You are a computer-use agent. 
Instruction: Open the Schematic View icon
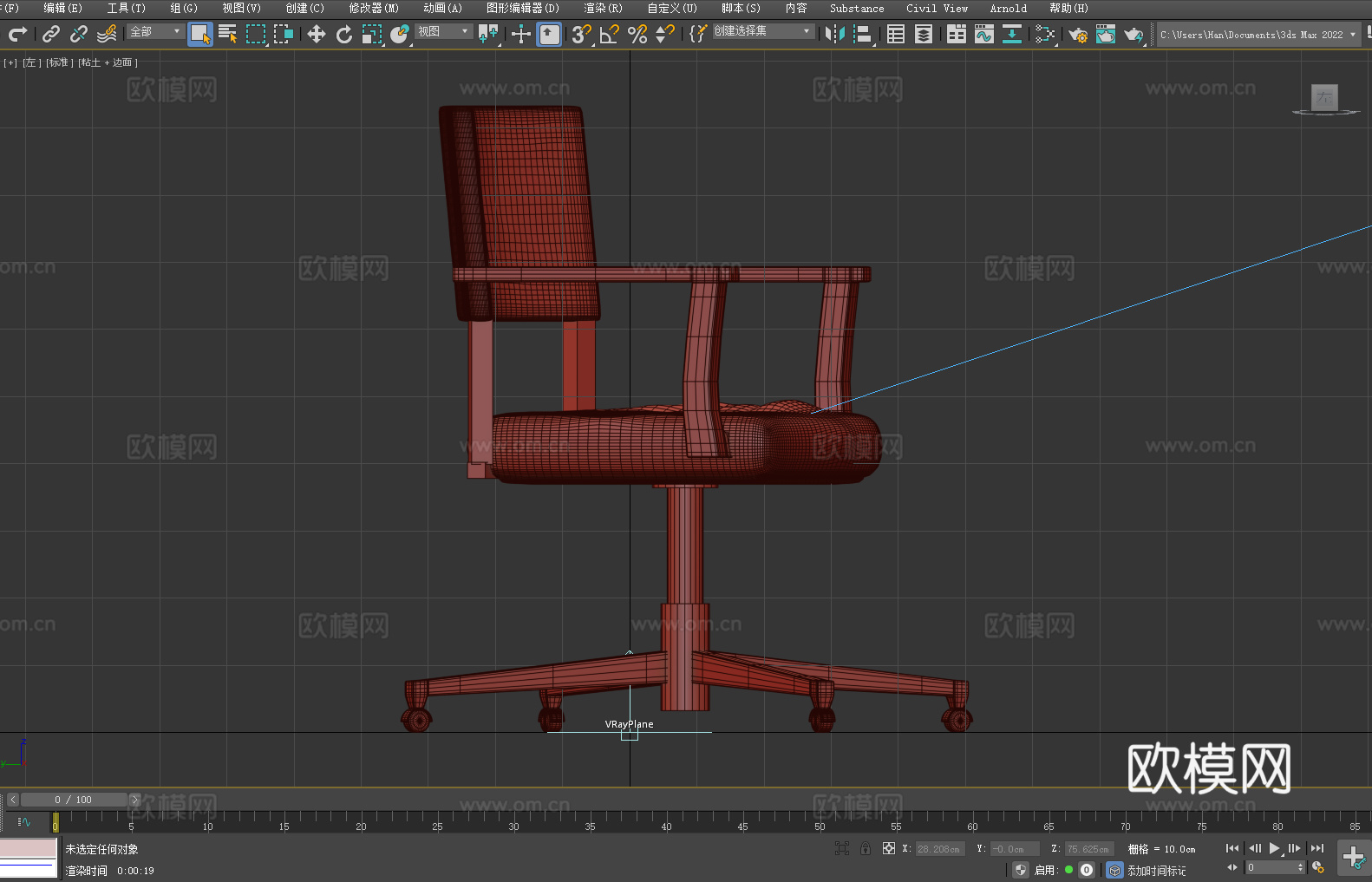click(1011, 34)
